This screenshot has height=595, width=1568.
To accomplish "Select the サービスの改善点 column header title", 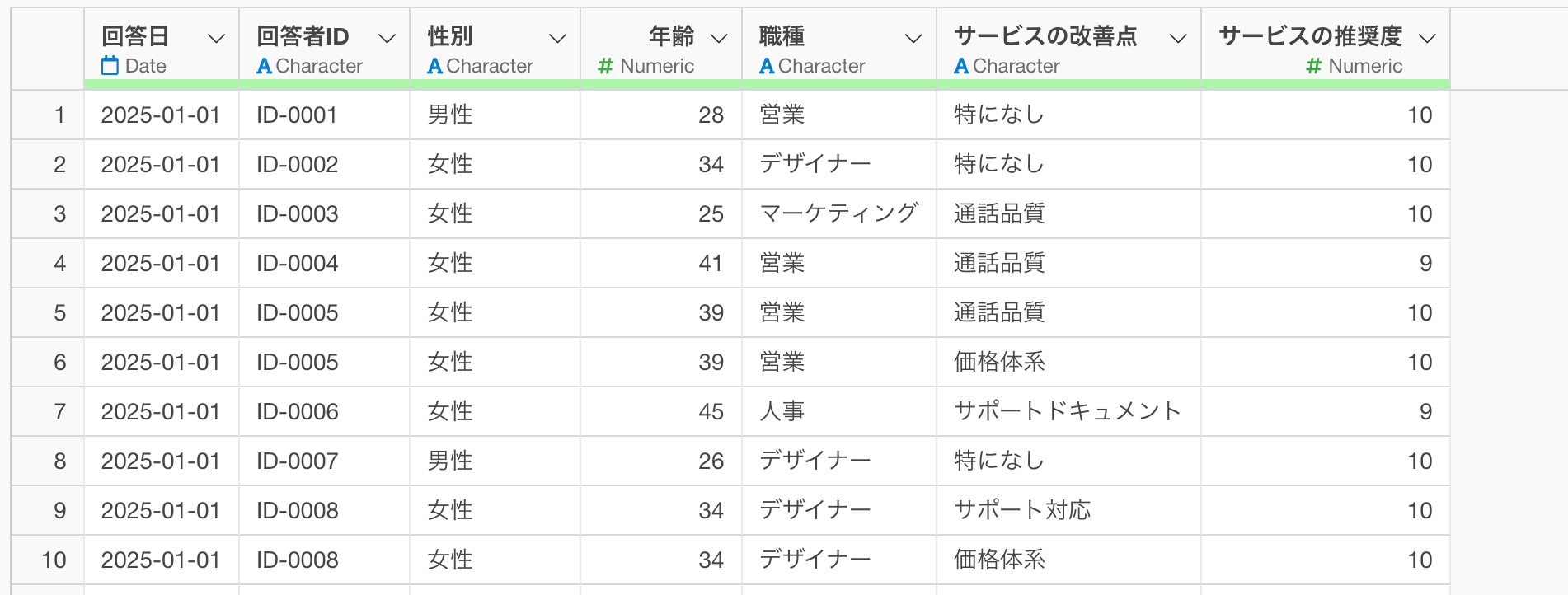I will coord(1045,36).
